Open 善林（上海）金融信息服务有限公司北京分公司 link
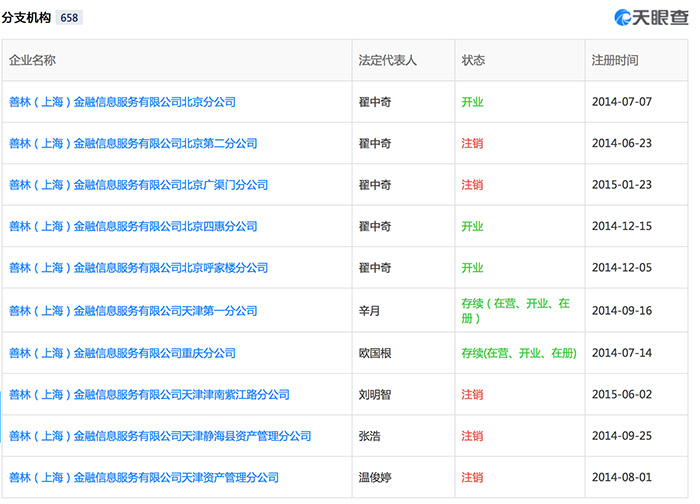The width and height of the screenshot is (700, 504). [122, 102]
